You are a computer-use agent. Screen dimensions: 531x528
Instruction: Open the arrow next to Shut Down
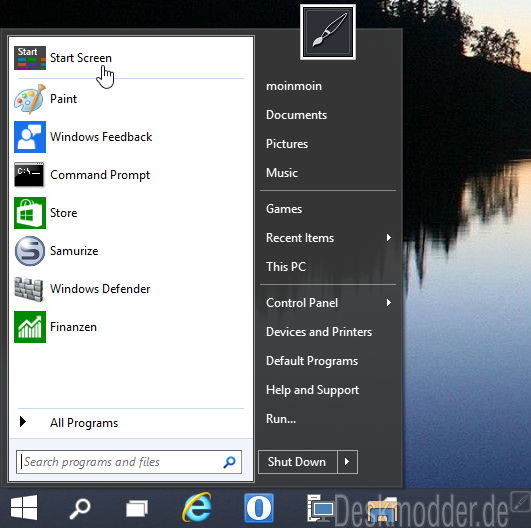tap(347, 462)
